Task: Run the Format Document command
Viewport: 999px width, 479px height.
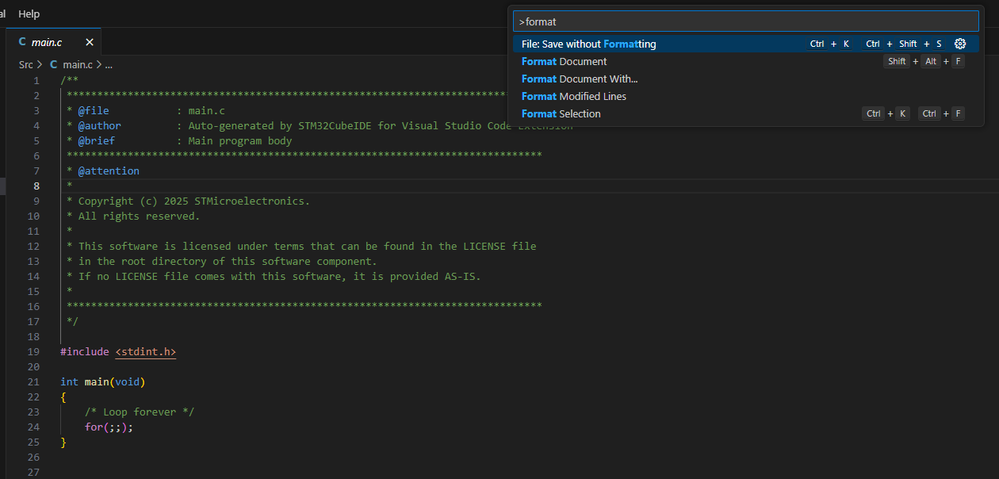Action: tap(564, 62)
